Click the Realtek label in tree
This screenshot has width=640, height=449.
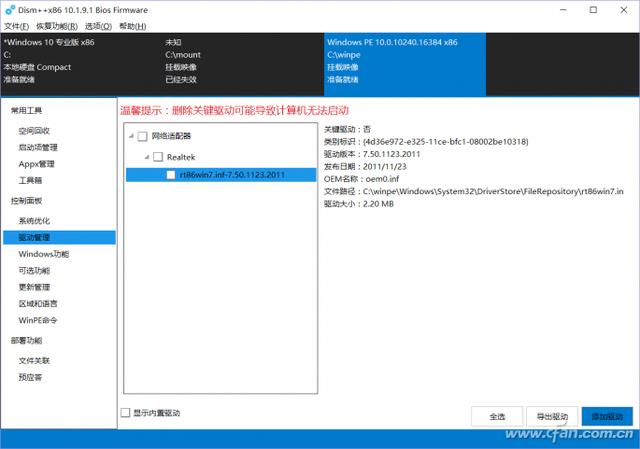coord(181,157)
